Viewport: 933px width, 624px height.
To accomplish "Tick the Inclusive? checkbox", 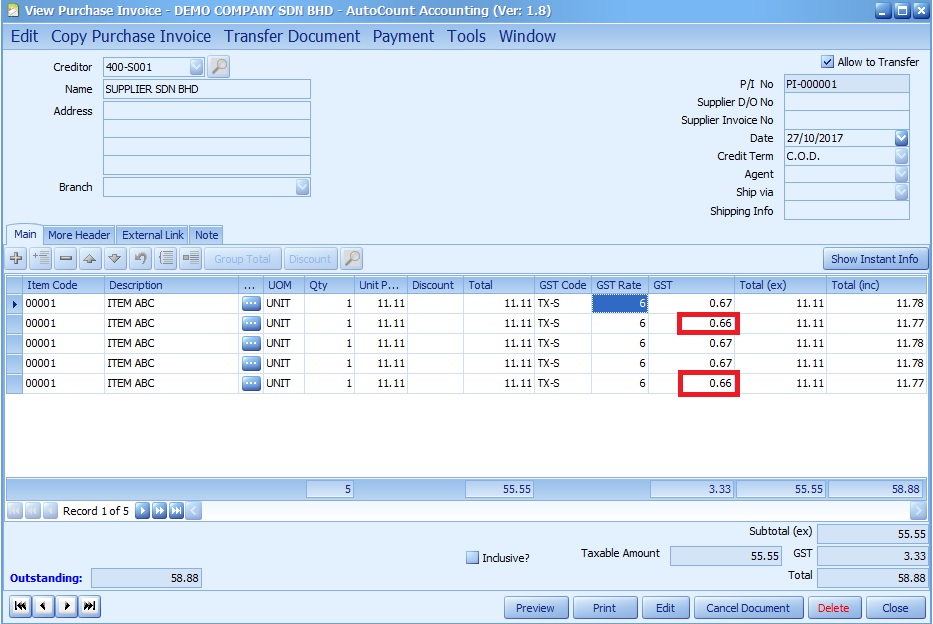I will coord(473,558).
